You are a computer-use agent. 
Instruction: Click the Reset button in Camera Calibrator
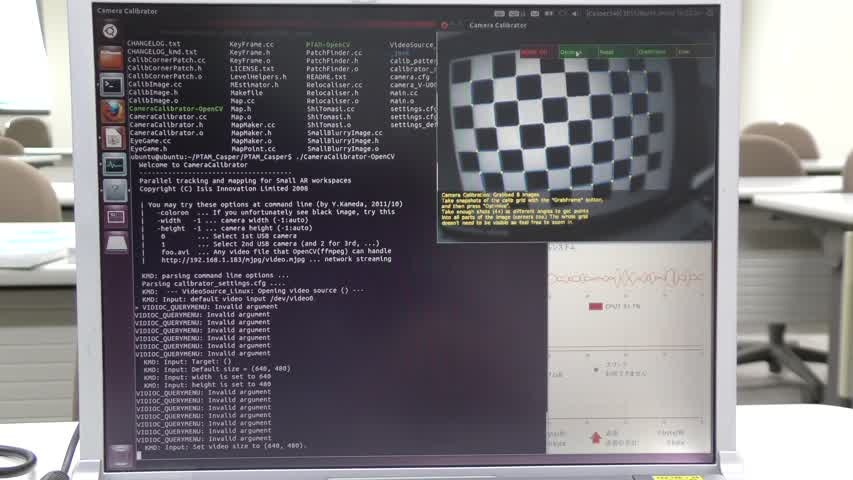tap(616, 52)
